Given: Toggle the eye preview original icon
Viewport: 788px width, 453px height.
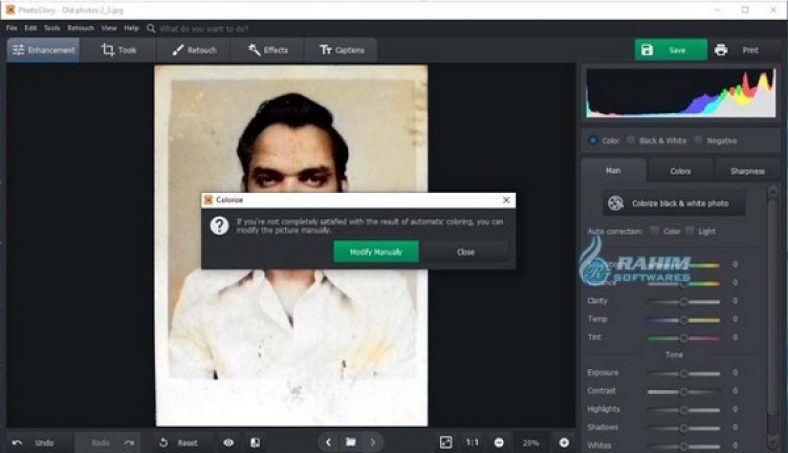Looking at the screenshot, I should pos(229,442).
